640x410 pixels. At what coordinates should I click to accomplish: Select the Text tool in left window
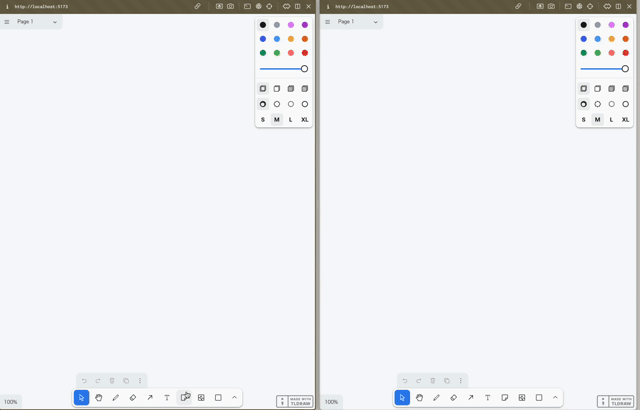coord(167,397)
